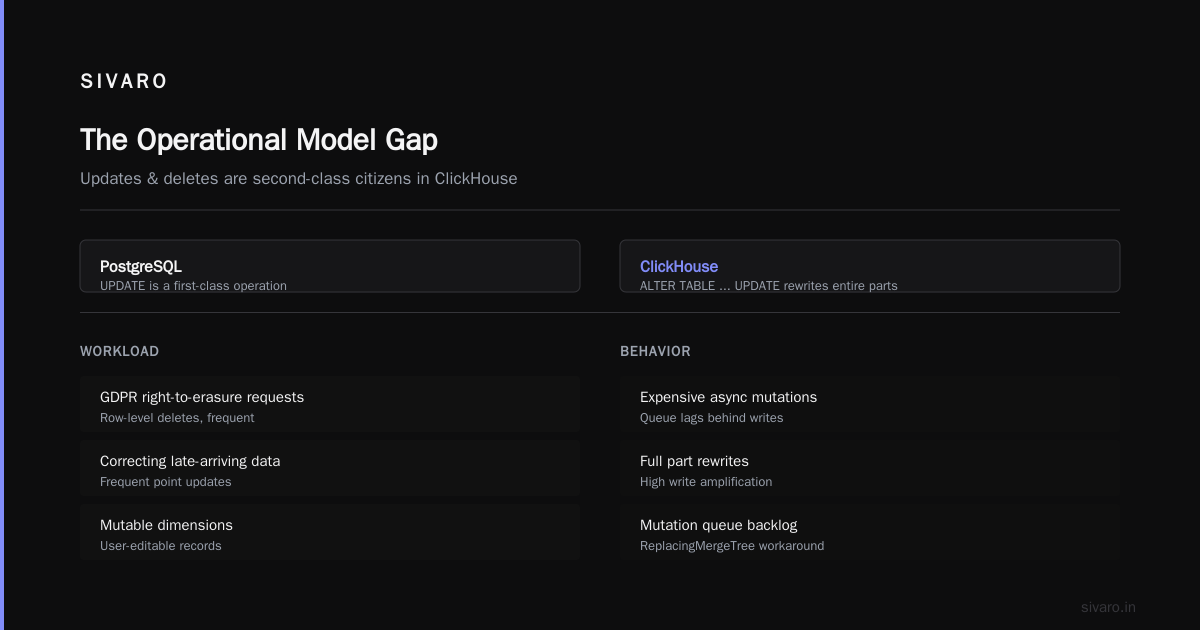The width and height of the screenshot is (1200, 630).
Task: Click 'Queue lags behind writes' caption
Action: point(712,418)
